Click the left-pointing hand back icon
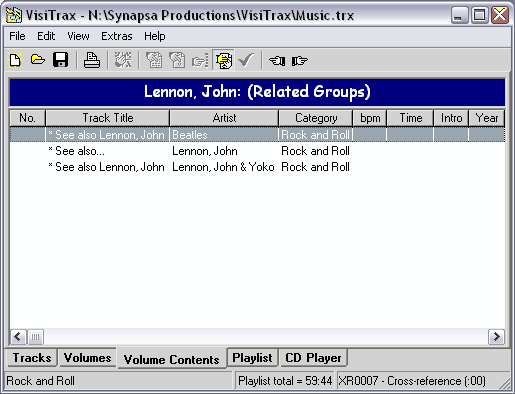Viewport: 515px width, 394px height. click(x=277, y=61)
